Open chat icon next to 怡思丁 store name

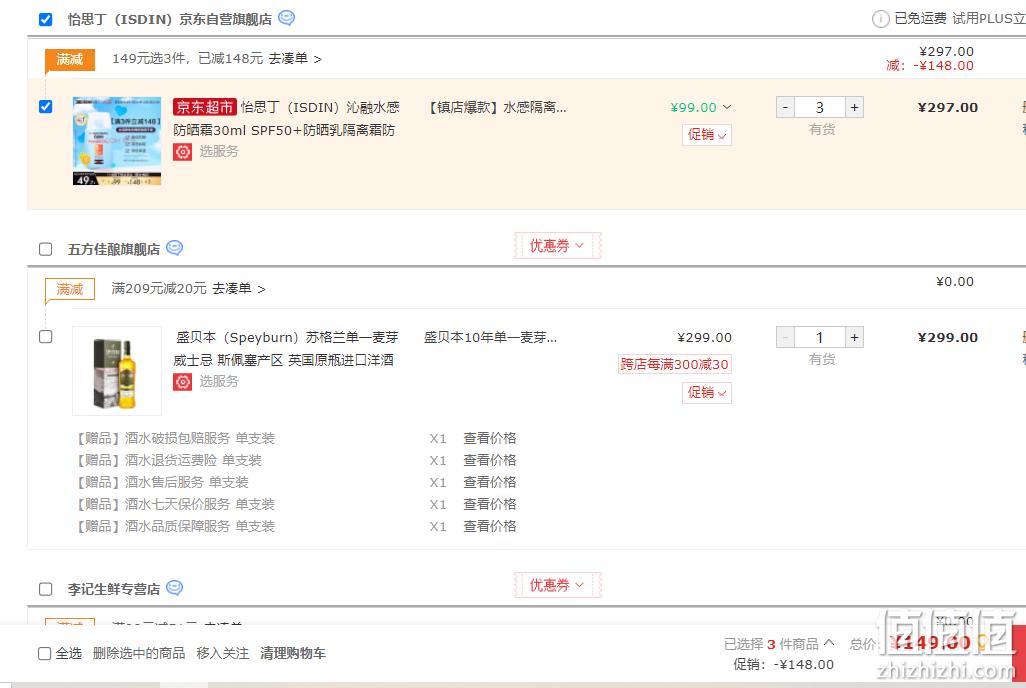pyautogui.click(x=286, y=18)
